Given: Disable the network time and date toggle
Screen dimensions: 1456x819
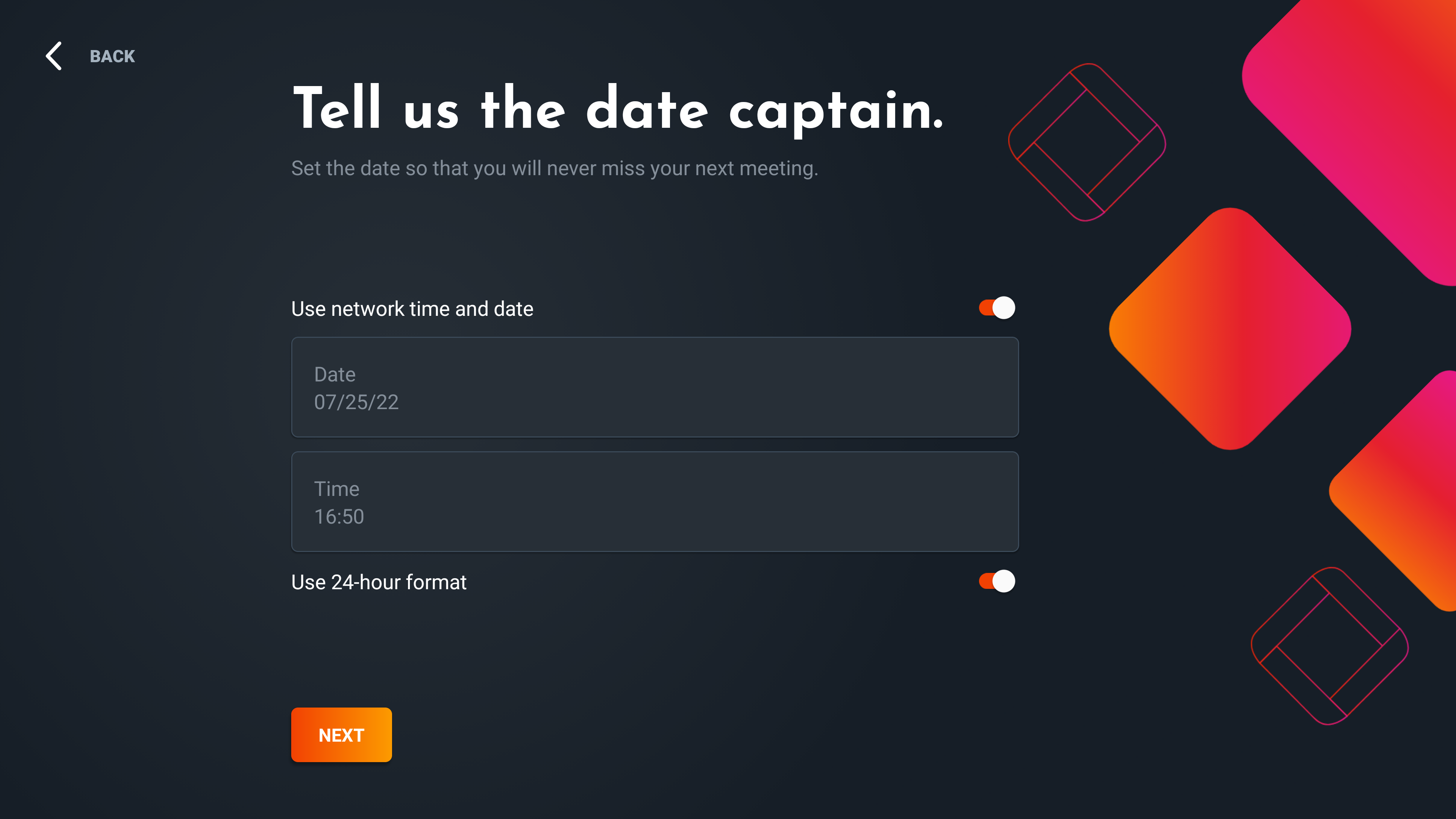Looking at the screenshot, I should coord(997,308).
